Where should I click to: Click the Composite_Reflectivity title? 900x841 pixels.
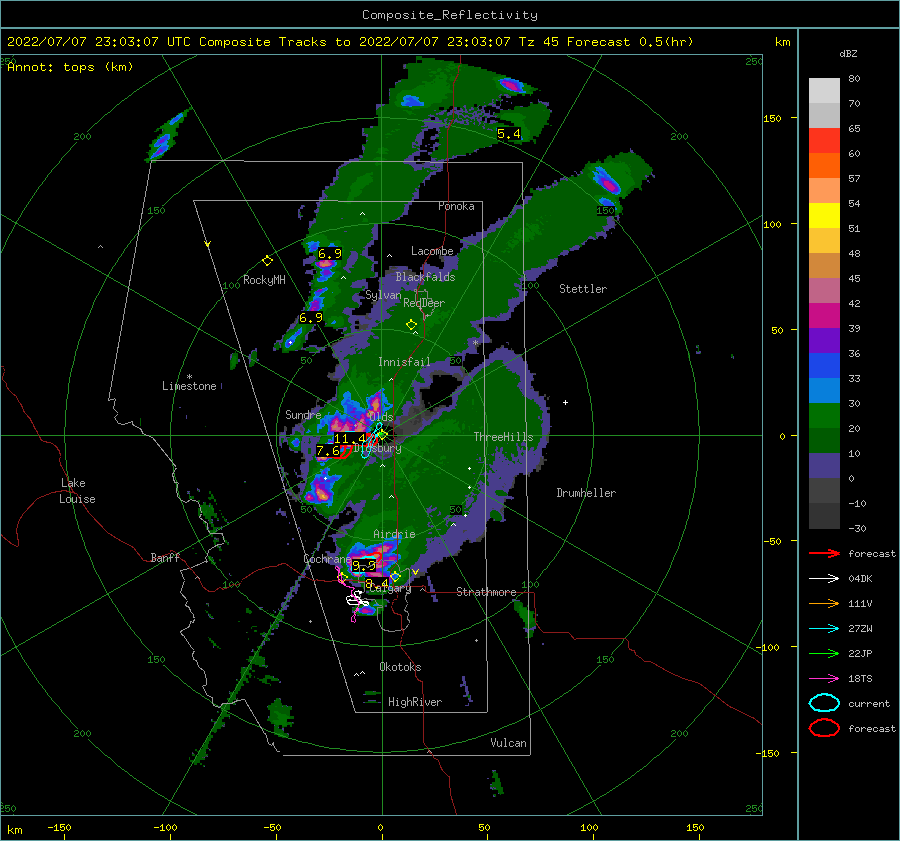(450, 15)
